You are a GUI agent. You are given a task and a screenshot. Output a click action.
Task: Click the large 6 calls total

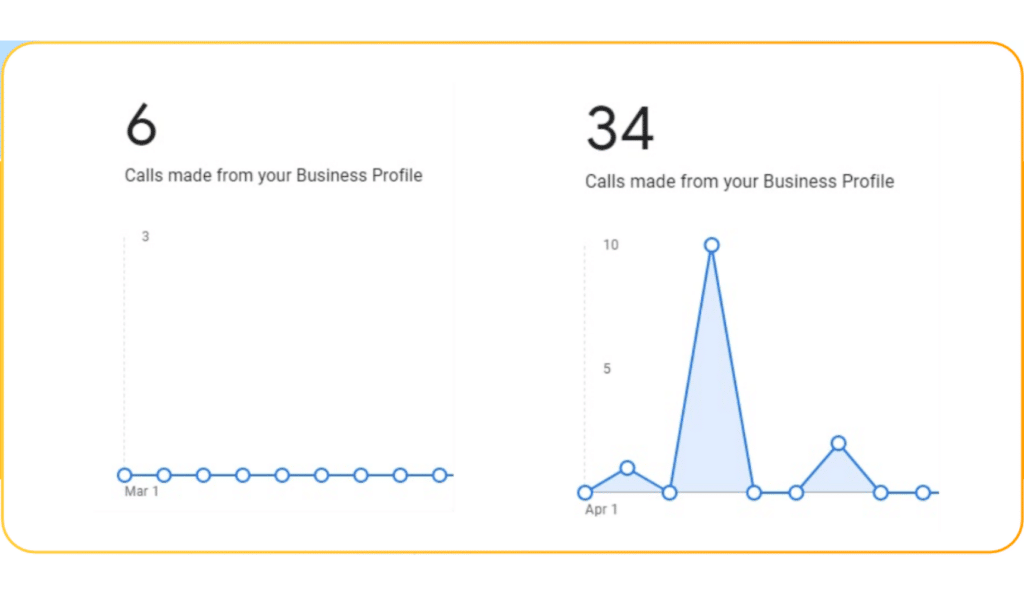tap(141, 123)
